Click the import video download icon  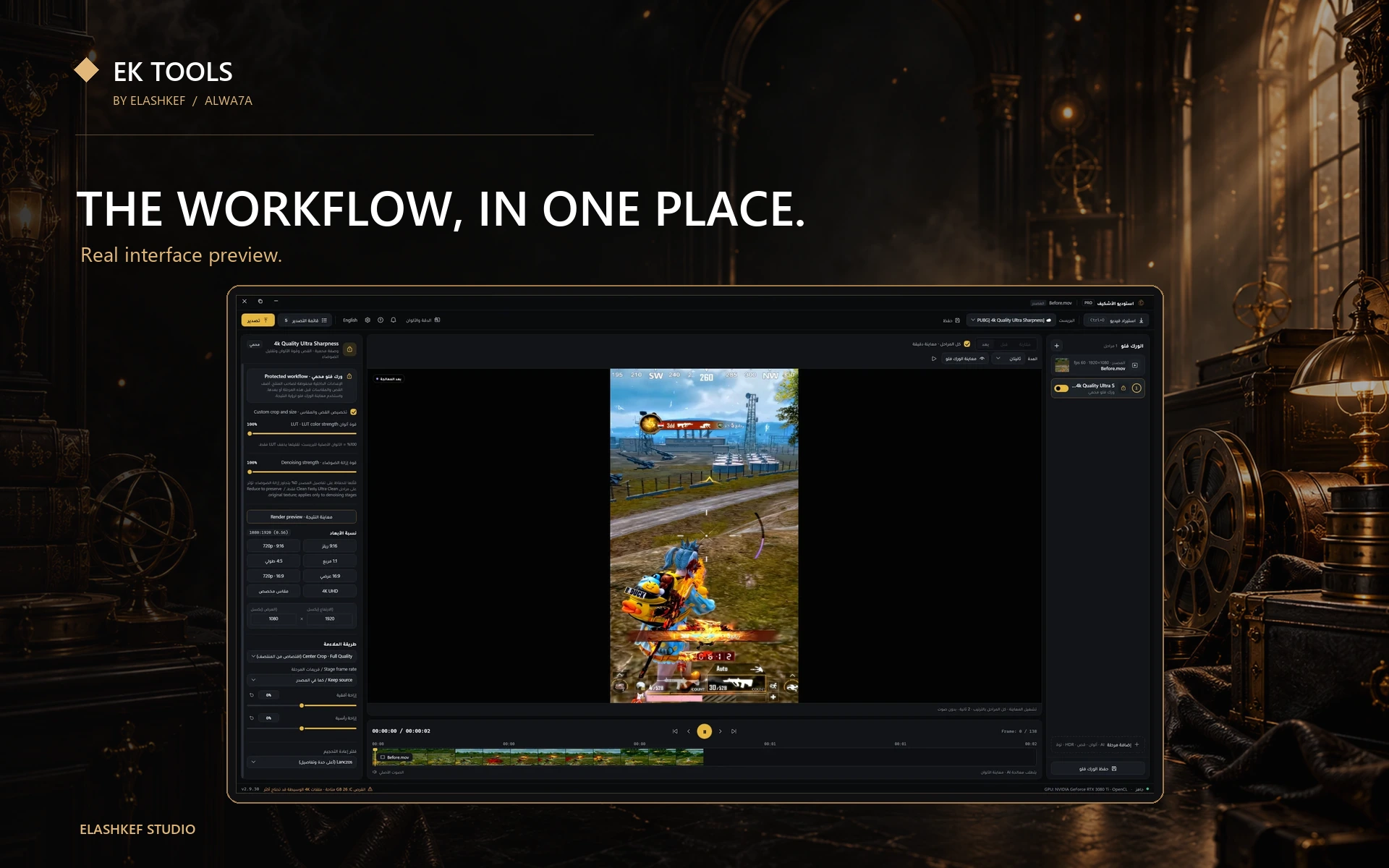click(1142, 320)
